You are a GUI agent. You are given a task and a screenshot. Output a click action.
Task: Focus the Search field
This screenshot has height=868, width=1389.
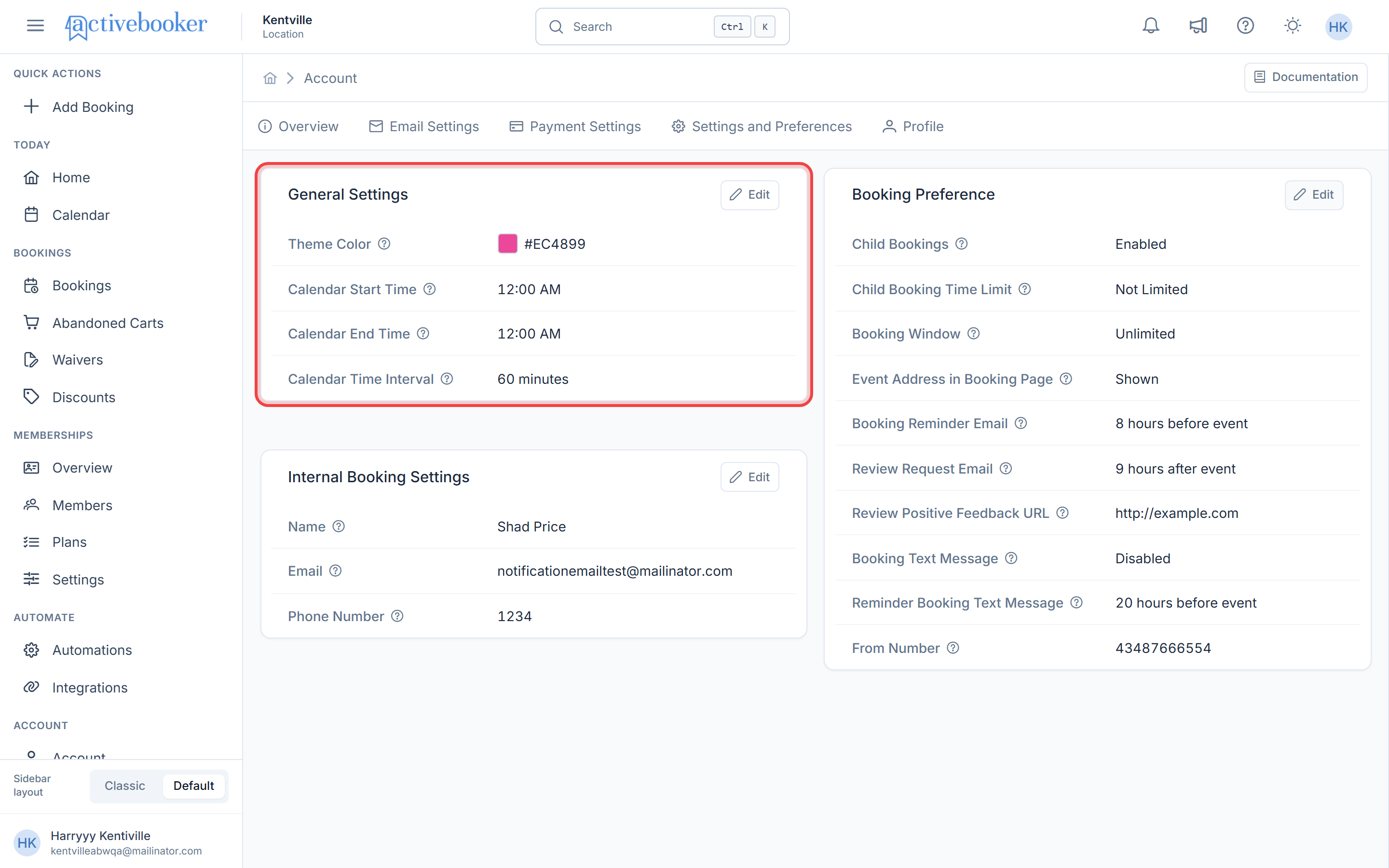(x=662, y=27)
